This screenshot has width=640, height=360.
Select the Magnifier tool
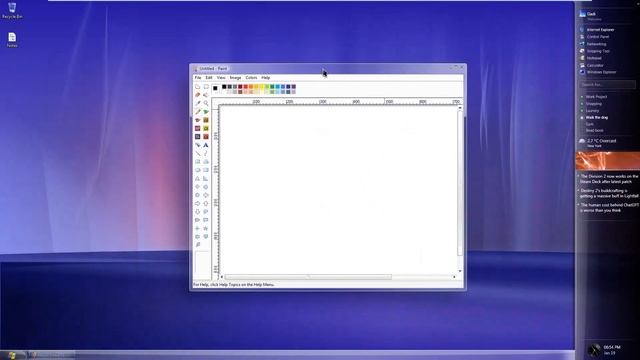click(206, 103)
